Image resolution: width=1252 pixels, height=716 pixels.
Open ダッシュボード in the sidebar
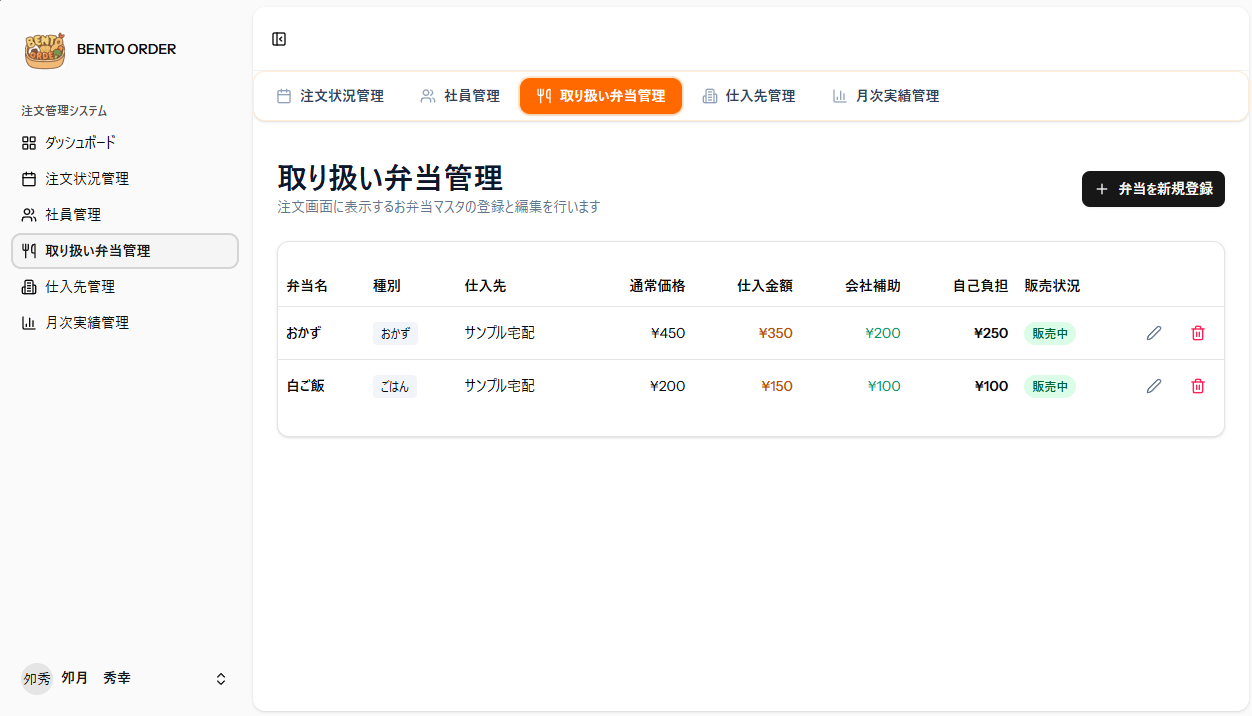point(125,143)
